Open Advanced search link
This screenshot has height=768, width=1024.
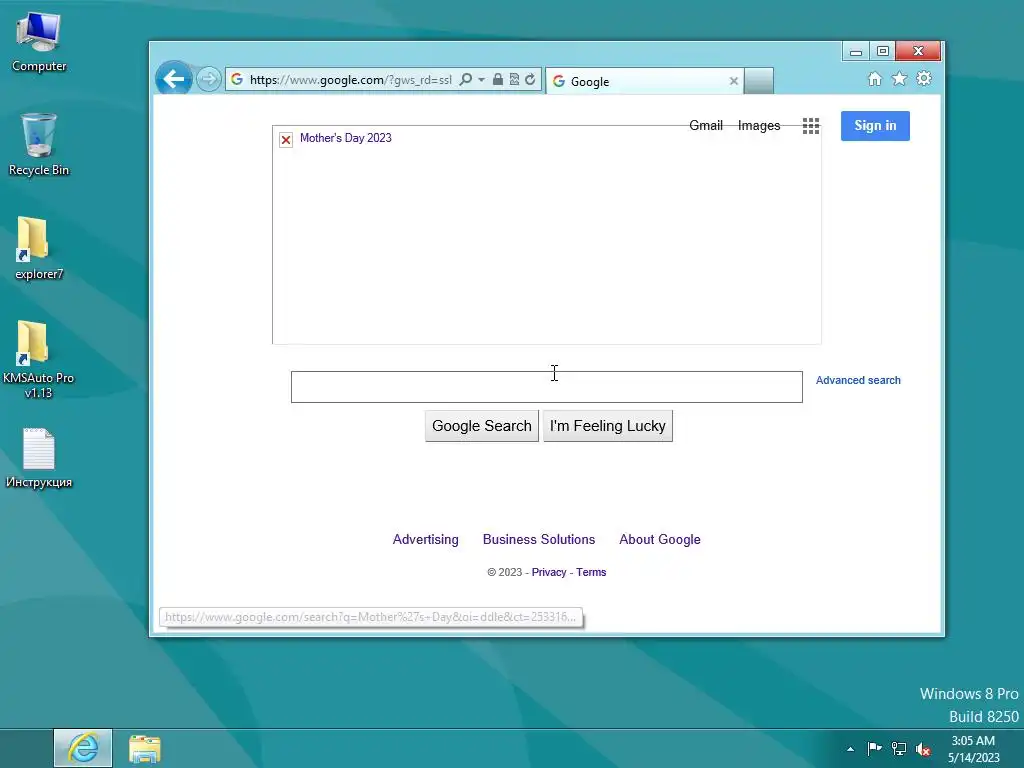858,380
